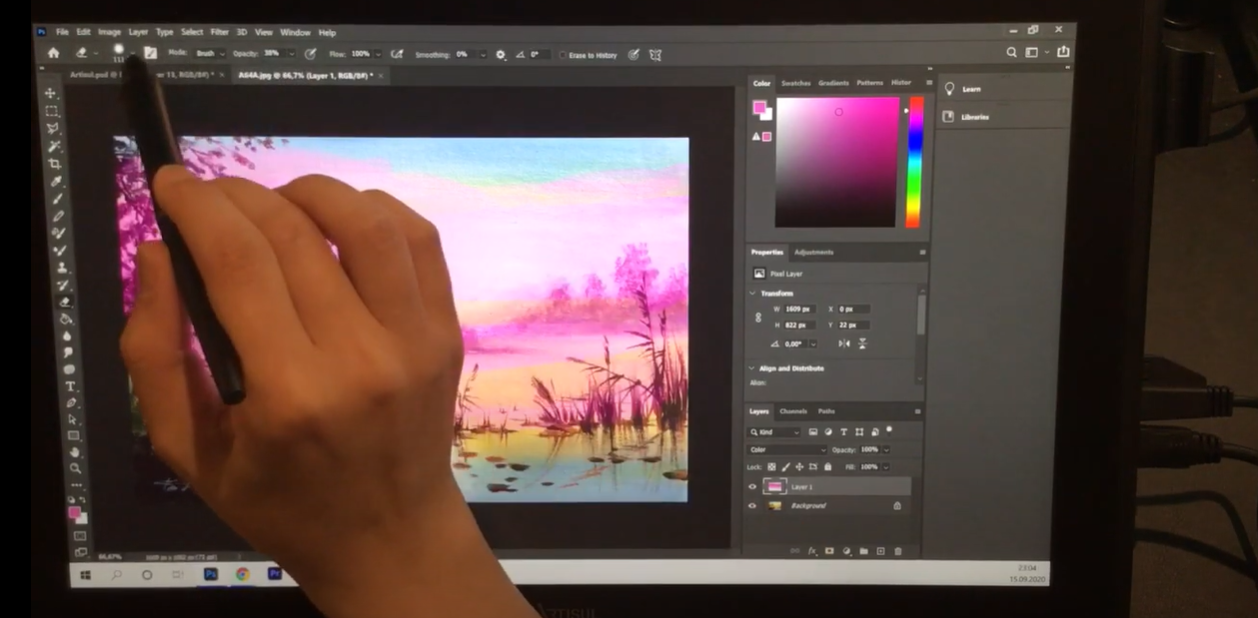This screenshot has height=618, width=1258.
Task: Click the Home icon in options bar
Action: tap(53, 53)
